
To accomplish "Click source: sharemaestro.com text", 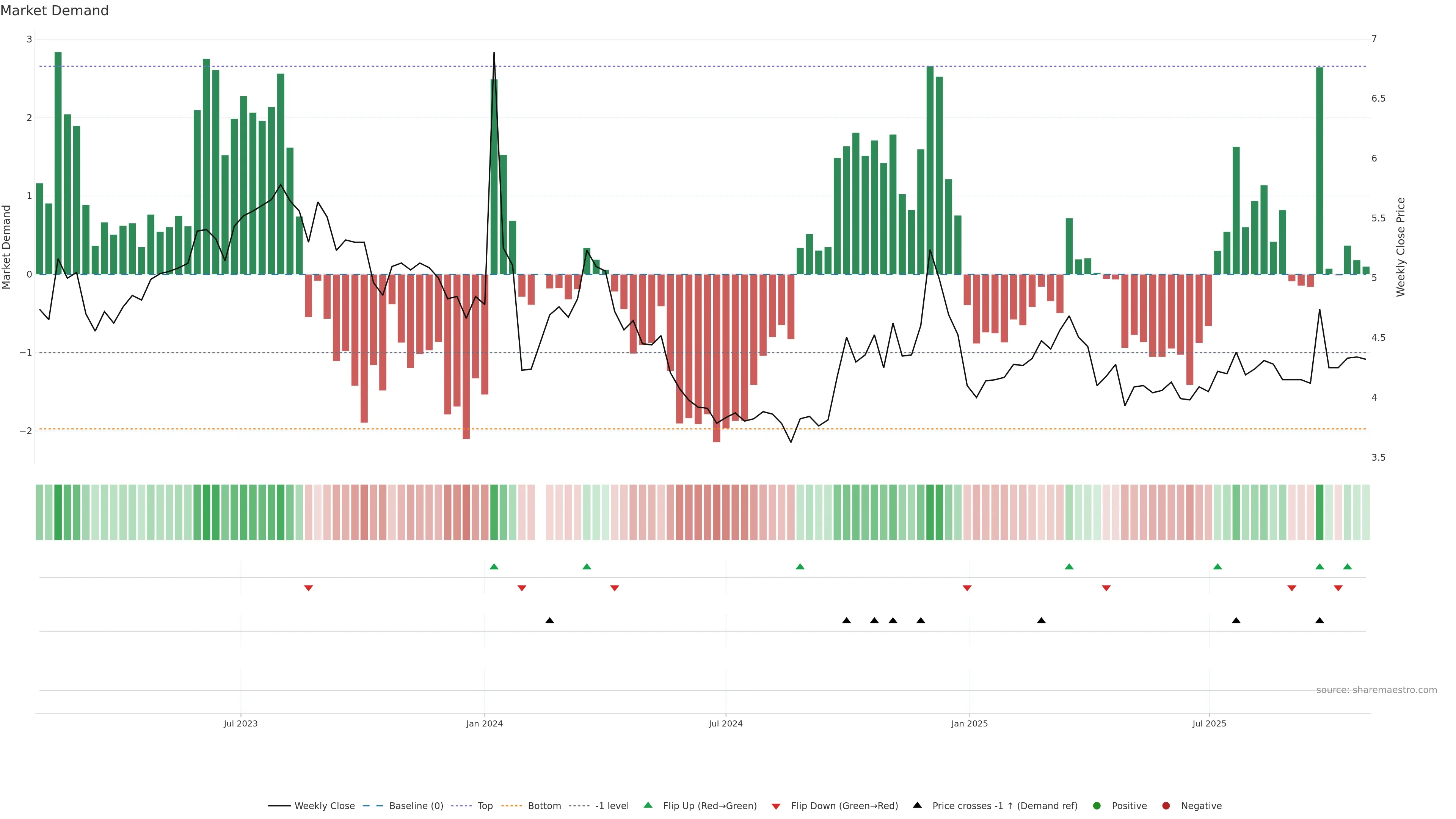I will coord(1376,690).
